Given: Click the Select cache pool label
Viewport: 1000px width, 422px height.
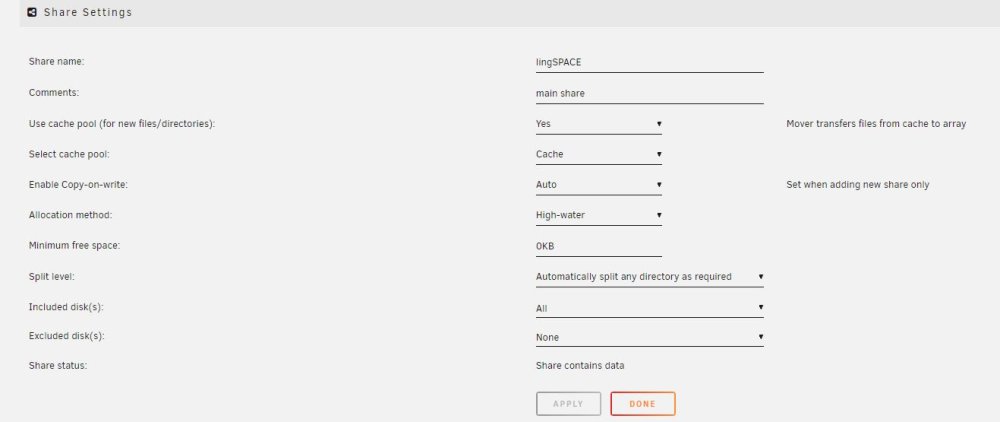Looking at the screenshot, I should pos(70,154).
